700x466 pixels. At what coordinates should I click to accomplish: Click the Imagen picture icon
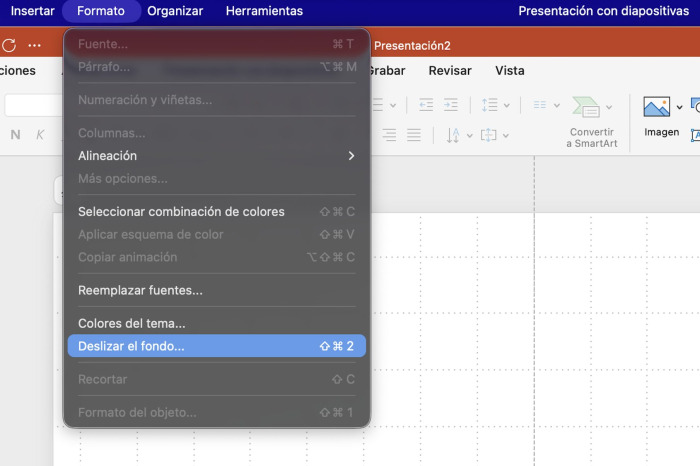click(656, 107)
